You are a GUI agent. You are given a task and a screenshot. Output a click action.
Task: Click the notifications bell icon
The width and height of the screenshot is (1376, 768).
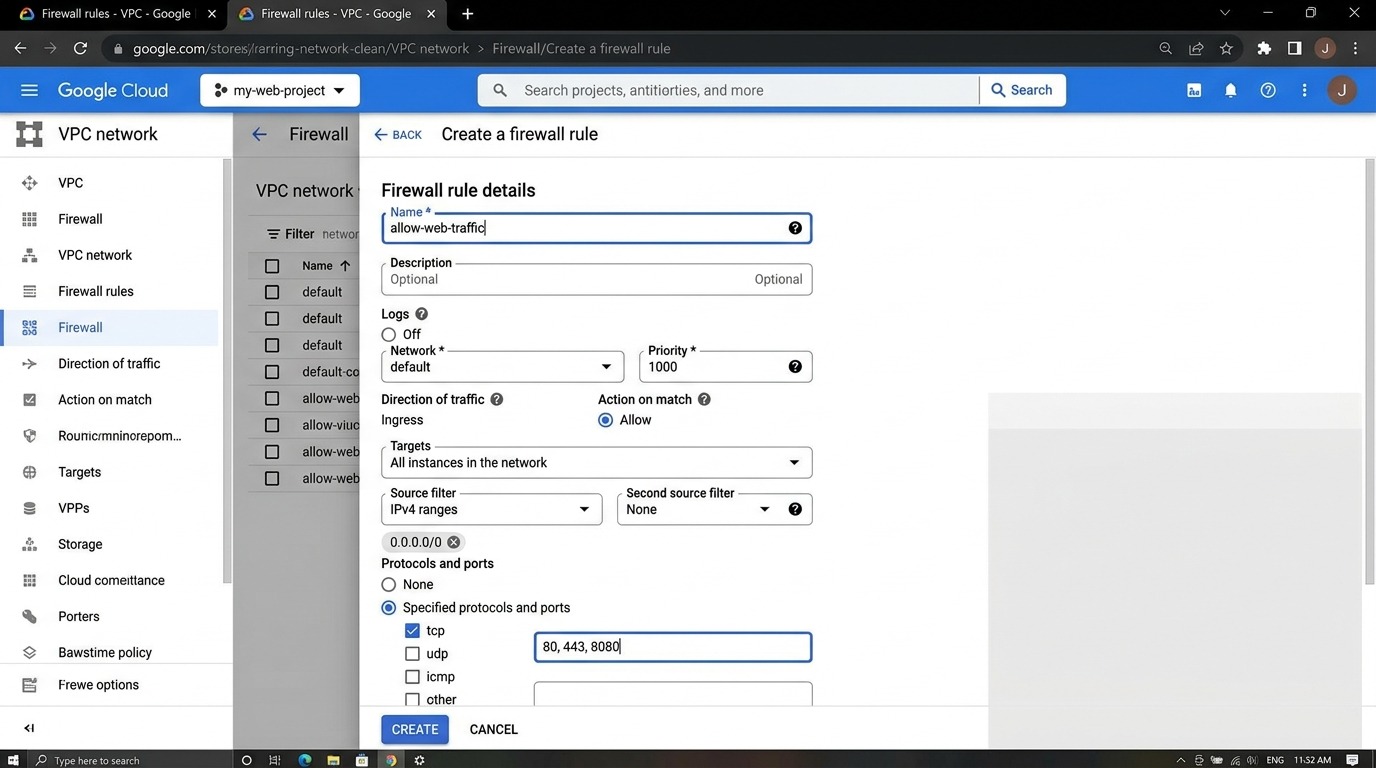pos(1231,90)
